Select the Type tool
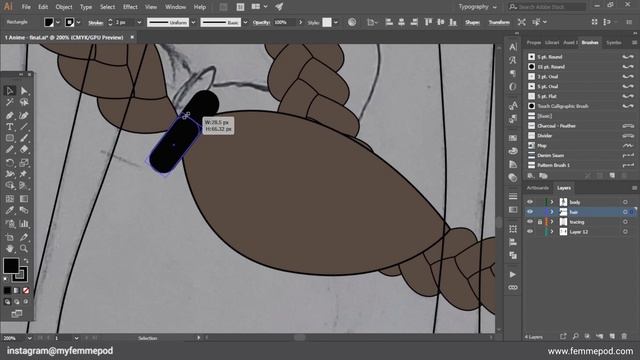 click(x=10, y=127)
